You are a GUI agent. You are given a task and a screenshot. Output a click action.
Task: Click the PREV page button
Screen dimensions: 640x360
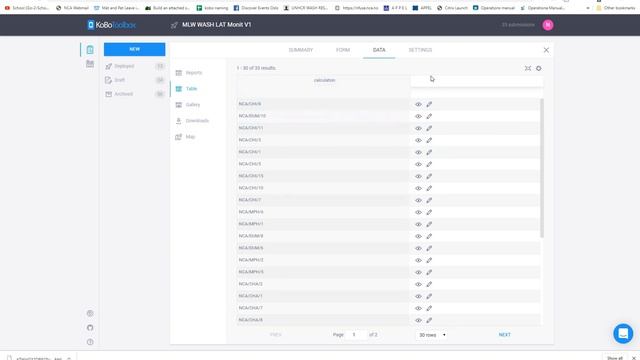click(276, 335)
